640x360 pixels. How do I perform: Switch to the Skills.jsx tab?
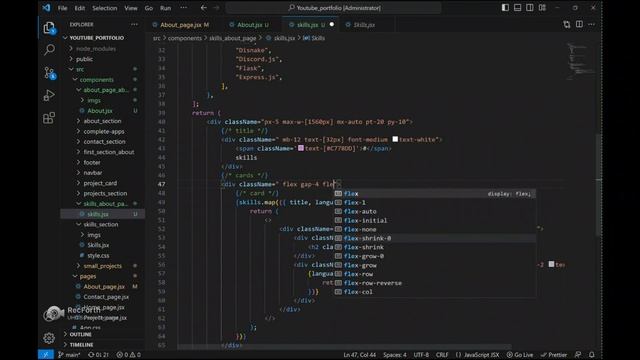pos(364,25)
